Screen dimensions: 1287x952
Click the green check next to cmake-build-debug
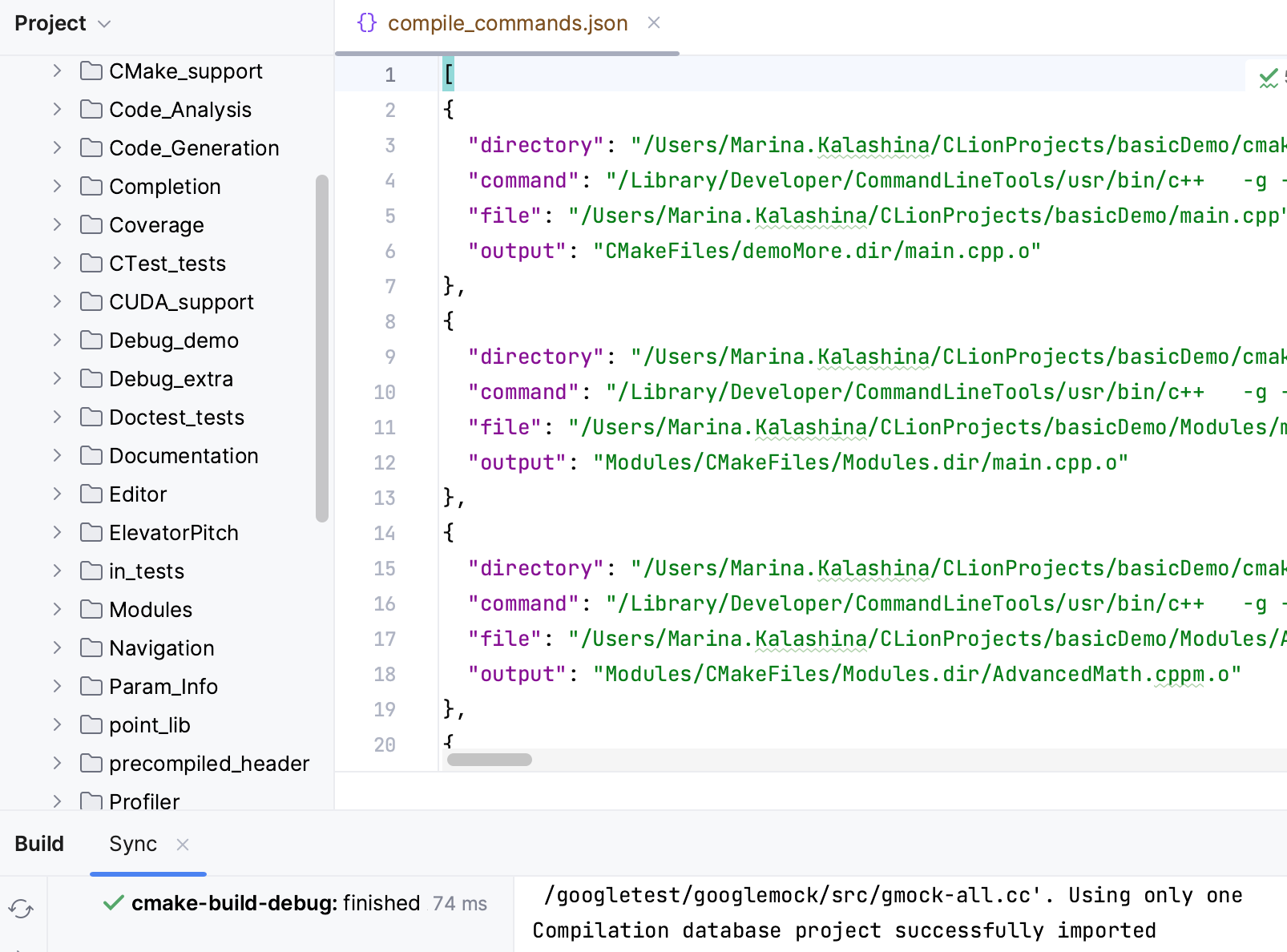click(112, 903)
